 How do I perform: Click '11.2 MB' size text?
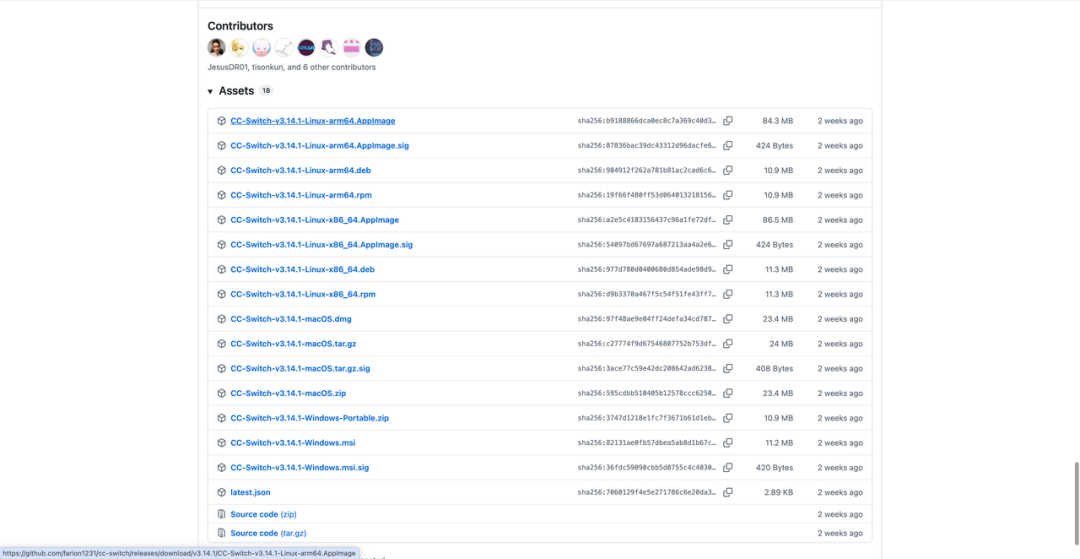click(779, 443)
